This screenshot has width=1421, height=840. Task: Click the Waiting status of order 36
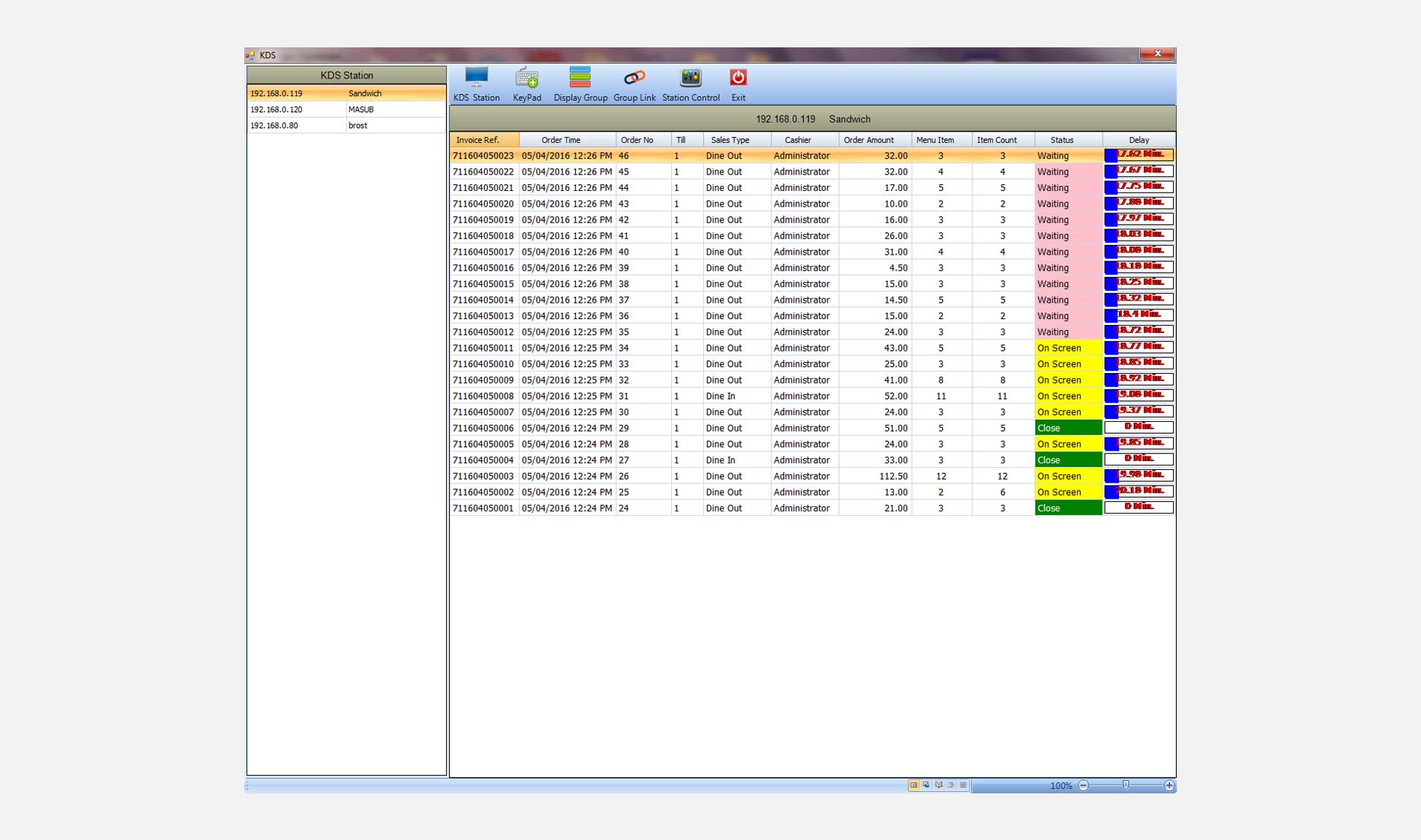point(1068,316)
